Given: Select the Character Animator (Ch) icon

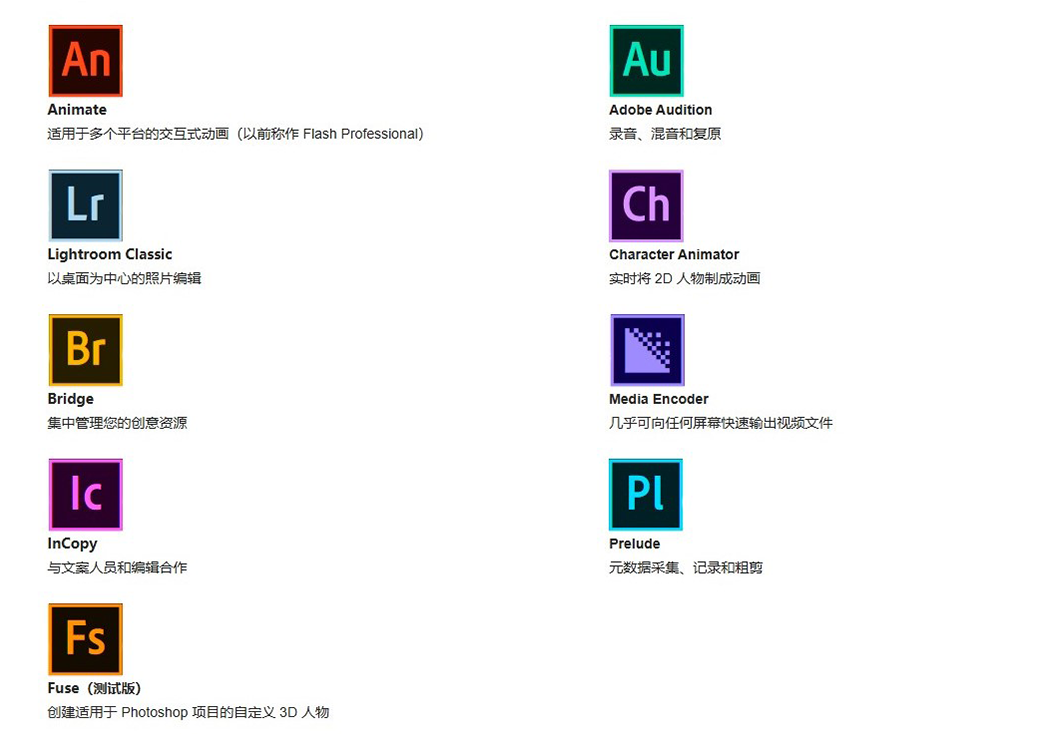Looking at the screenshot, I should pyautogui.click(x=646, y=206).
